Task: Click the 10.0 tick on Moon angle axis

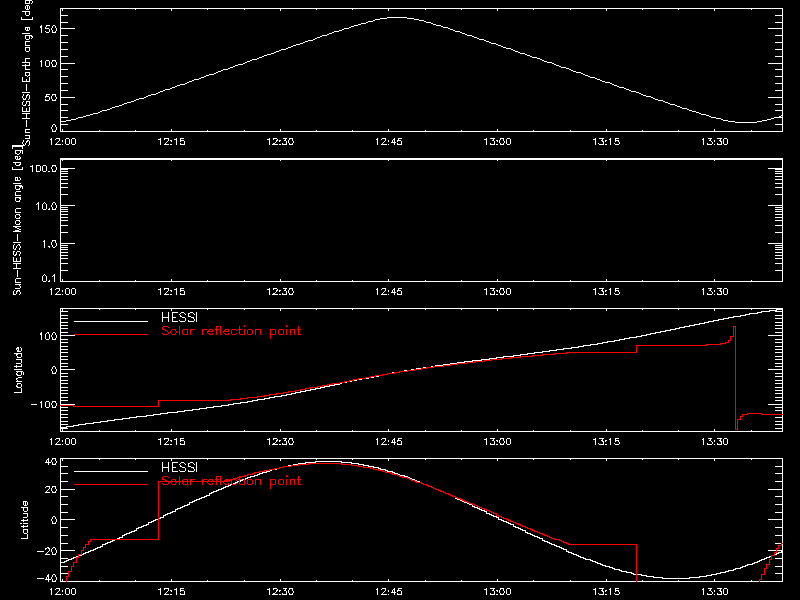Action: (x=46, y=207)
